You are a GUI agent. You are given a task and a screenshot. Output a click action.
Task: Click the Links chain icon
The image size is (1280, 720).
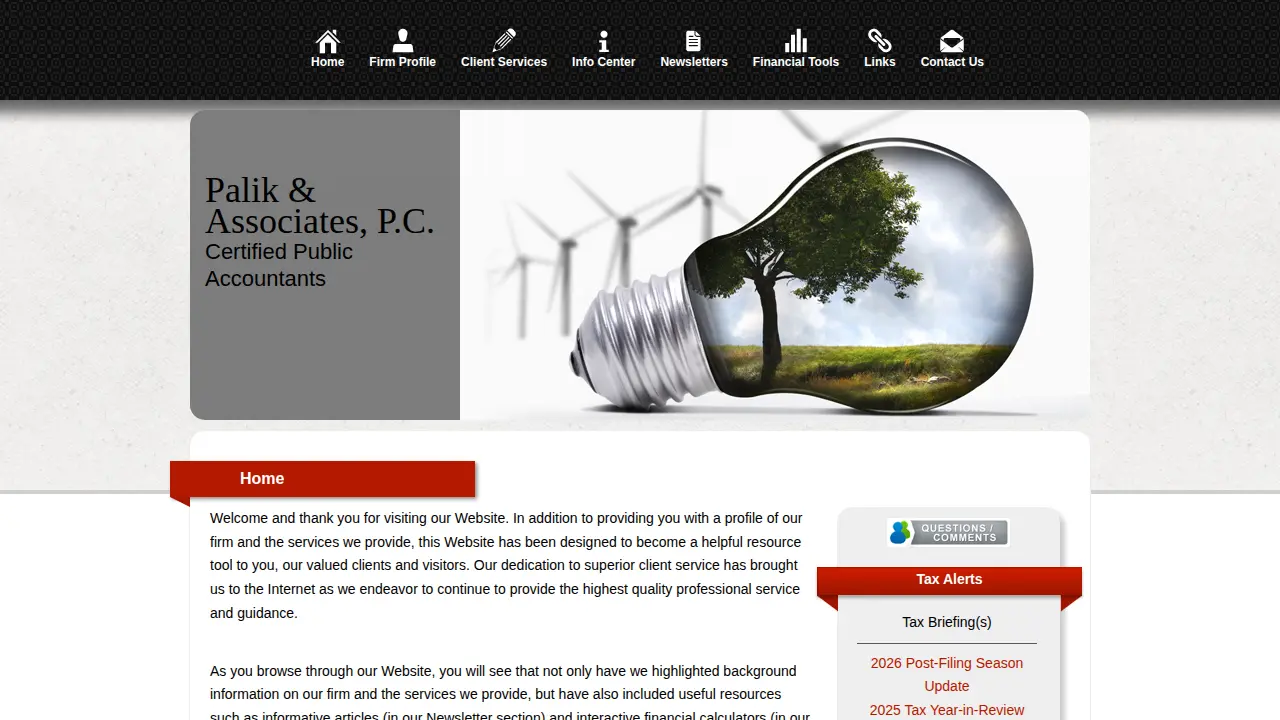[x=879, y=41]
